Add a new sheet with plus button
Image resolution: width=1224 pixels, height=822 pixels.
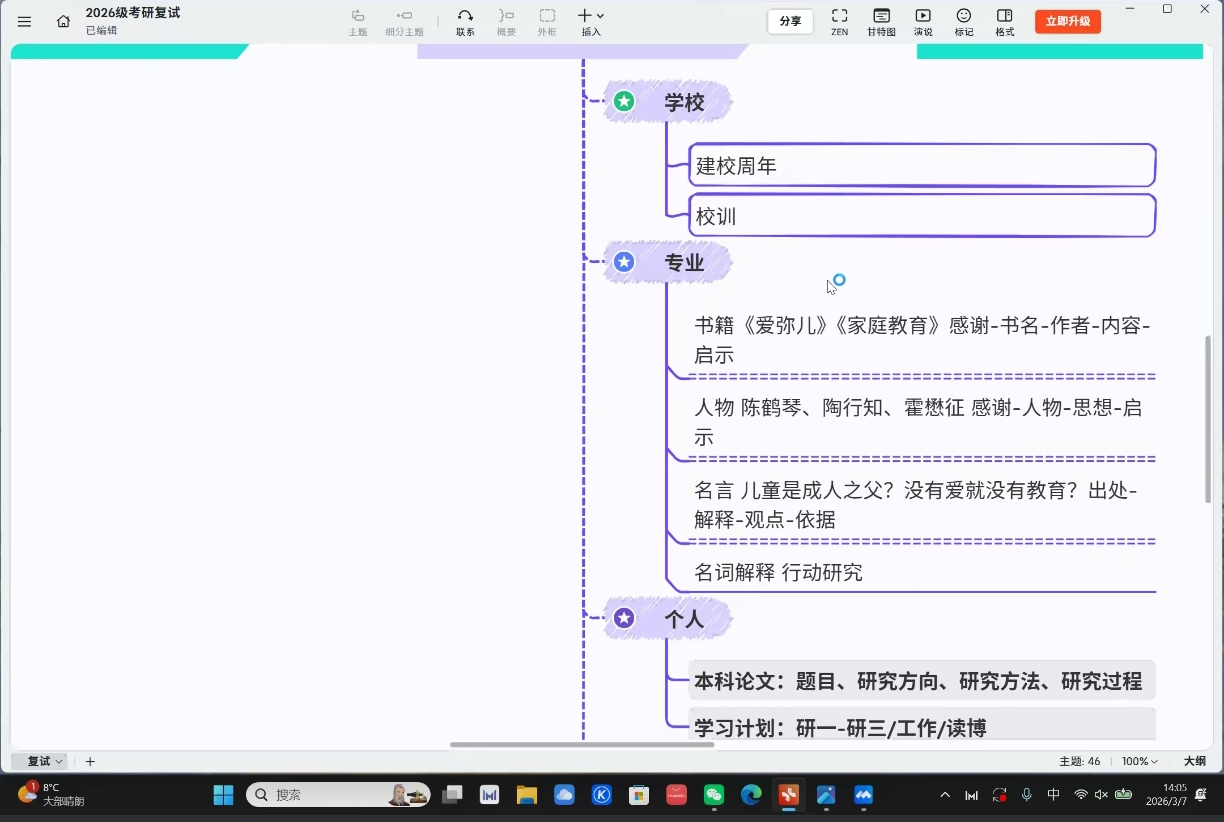(x=90, y=761)
